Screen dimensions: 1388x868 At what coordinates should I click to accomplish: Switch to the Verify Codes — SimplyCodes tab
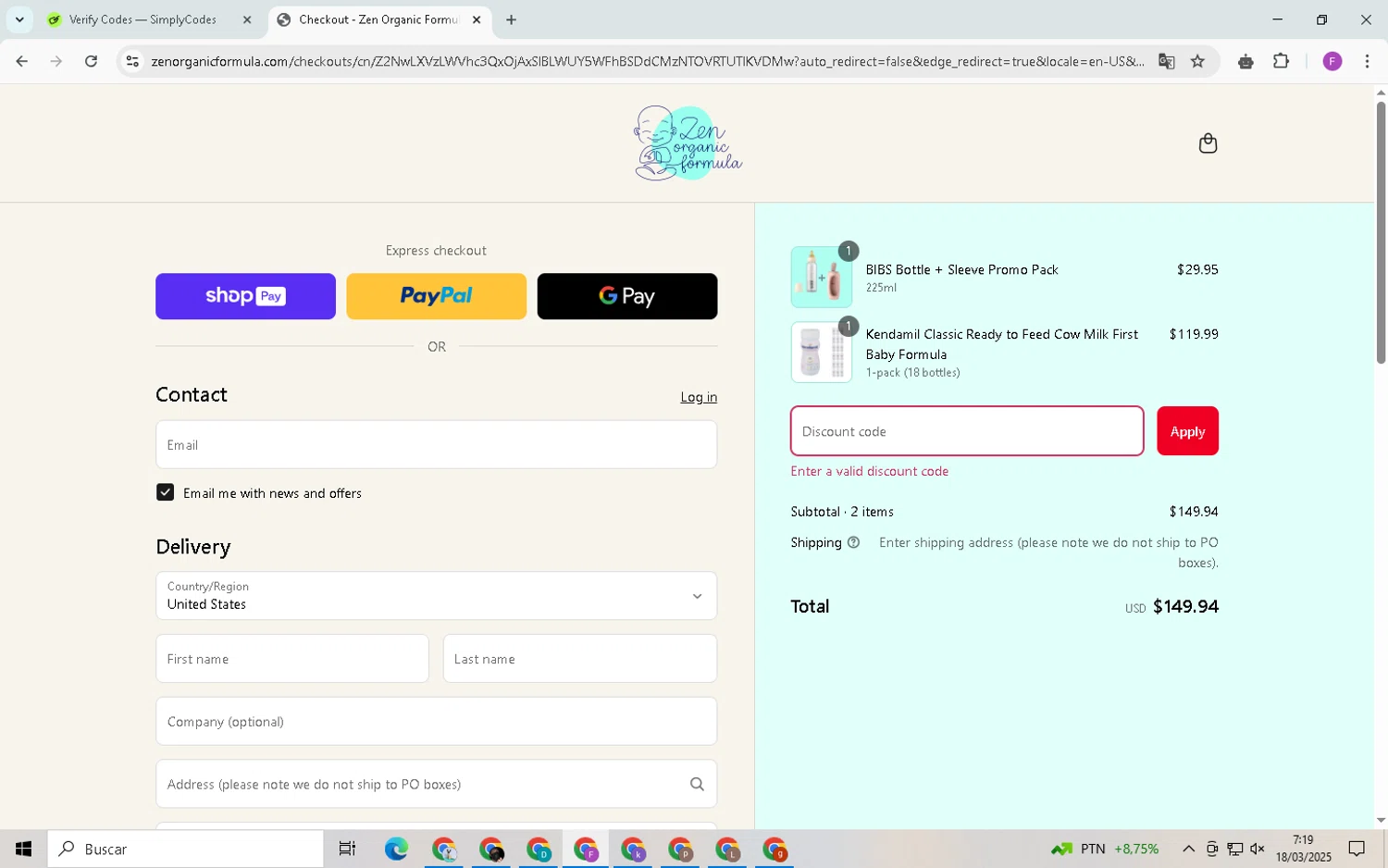pyautogui.click(x=143, y=19)
